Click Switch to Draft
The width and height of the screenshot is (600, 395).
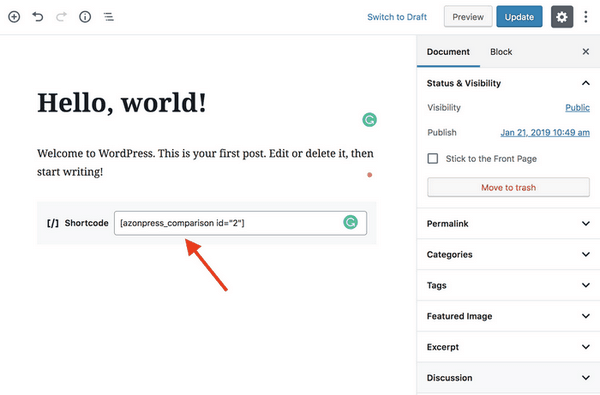pos(397,17)
